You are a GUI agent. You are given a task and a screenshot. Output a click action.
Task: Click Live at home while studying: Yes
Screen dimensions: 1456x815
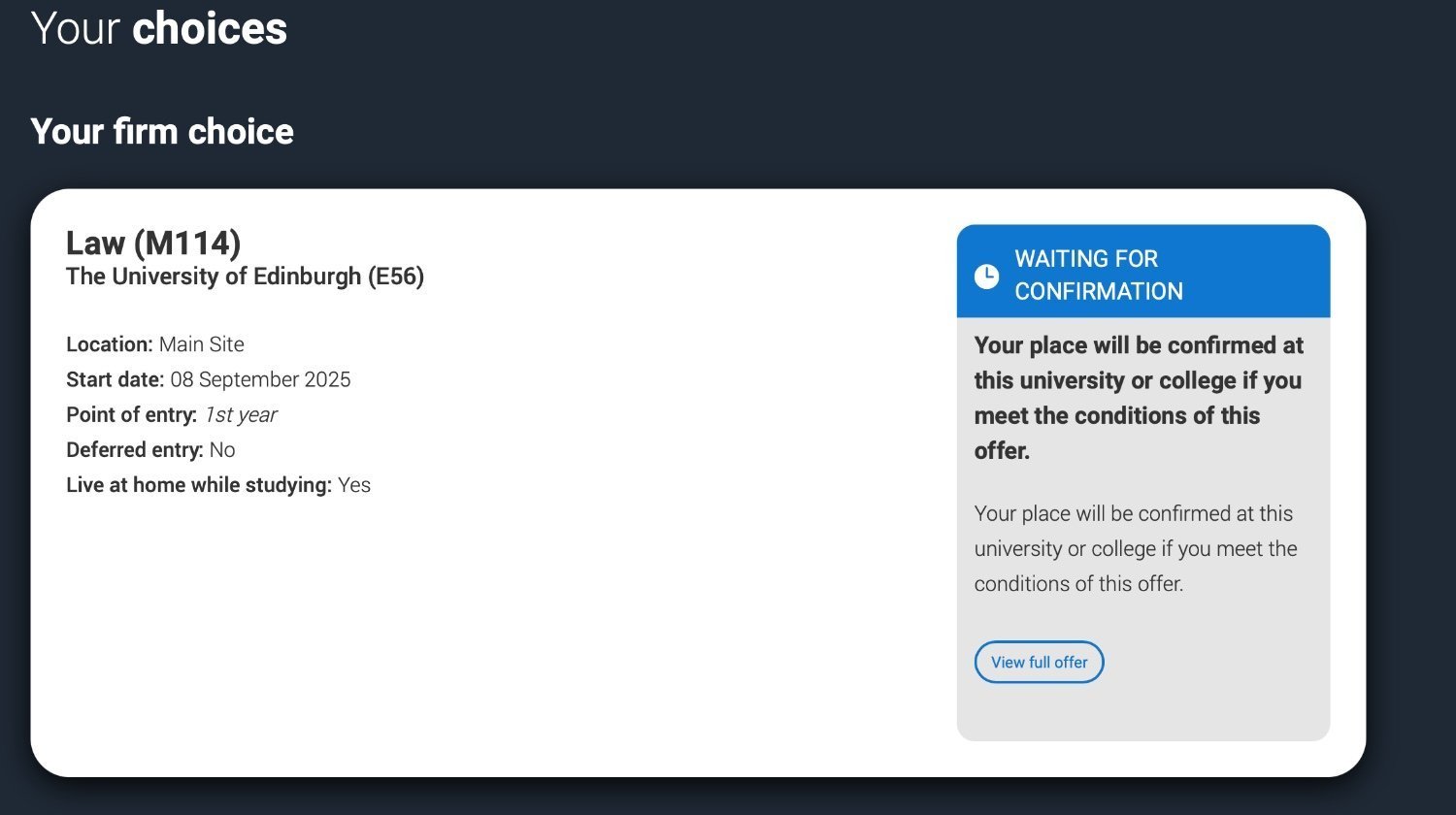(x=218, y=485)
